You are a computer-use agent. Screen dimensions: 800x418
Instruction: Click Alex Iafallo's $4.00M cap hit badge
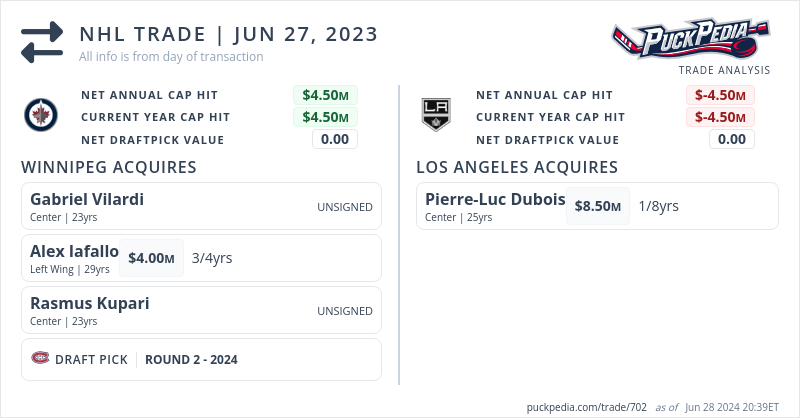[x=151, y=258]
